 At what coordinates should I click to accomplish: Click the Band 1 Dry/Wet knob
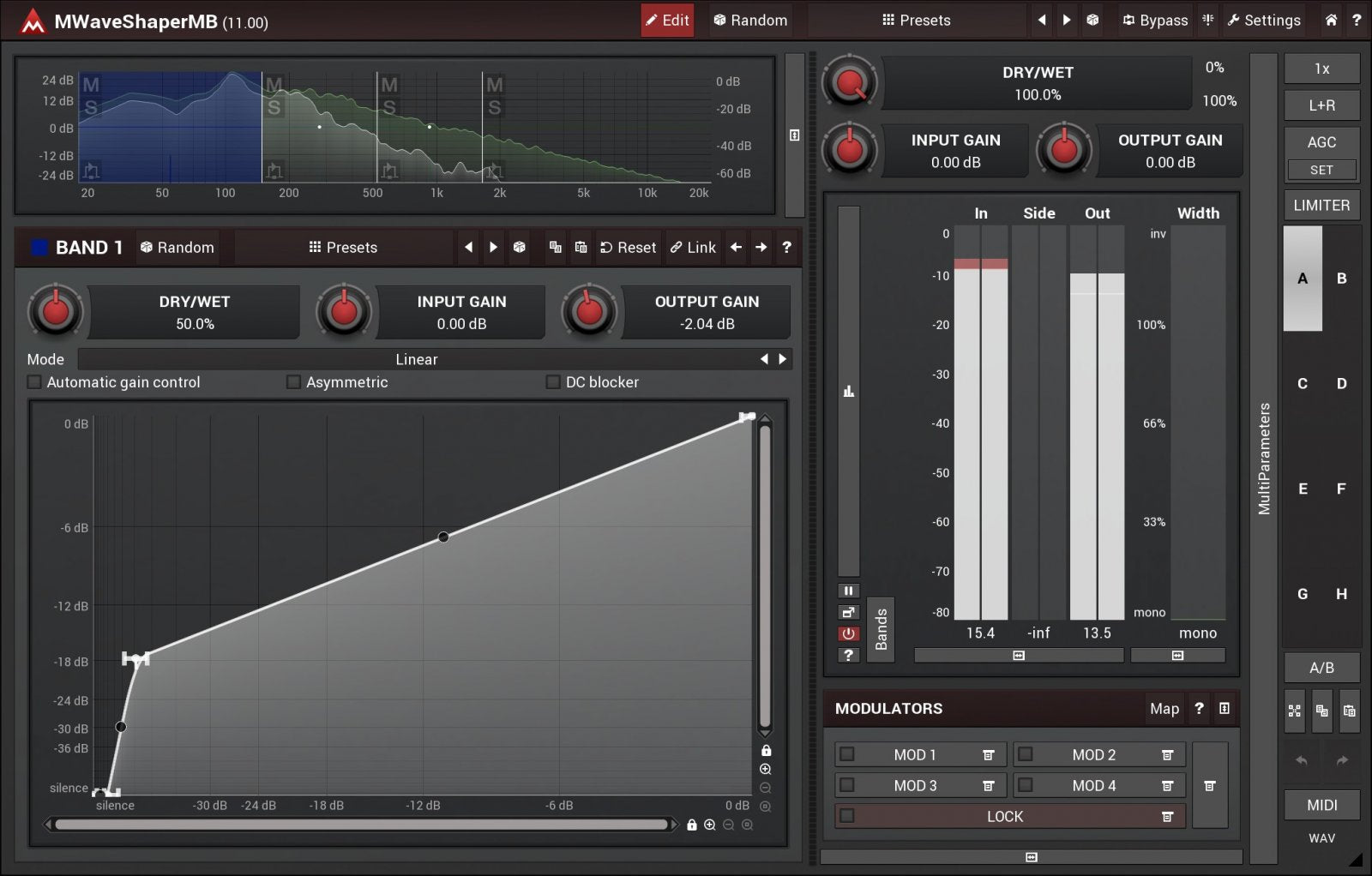point(56,312)
